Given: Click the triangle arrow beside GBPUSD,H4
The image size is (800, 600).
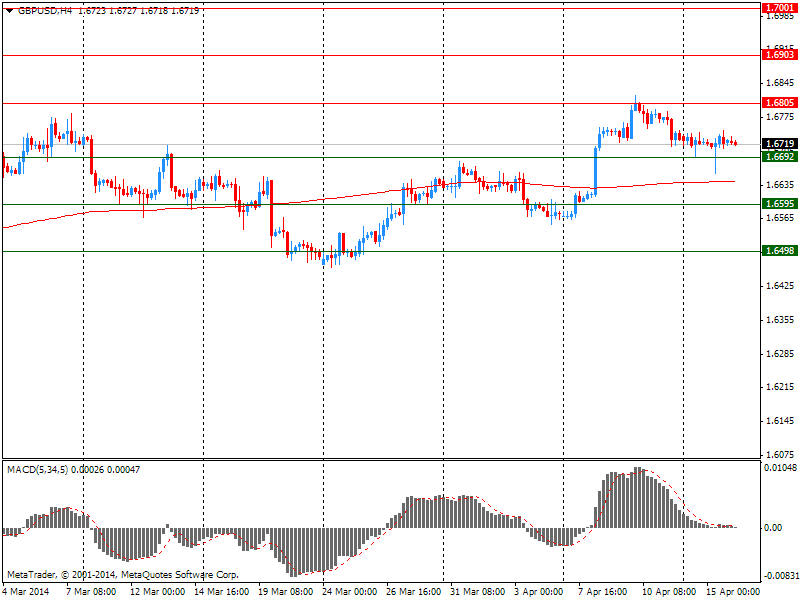Looking at the screenshot, I should tap(8, 10).
